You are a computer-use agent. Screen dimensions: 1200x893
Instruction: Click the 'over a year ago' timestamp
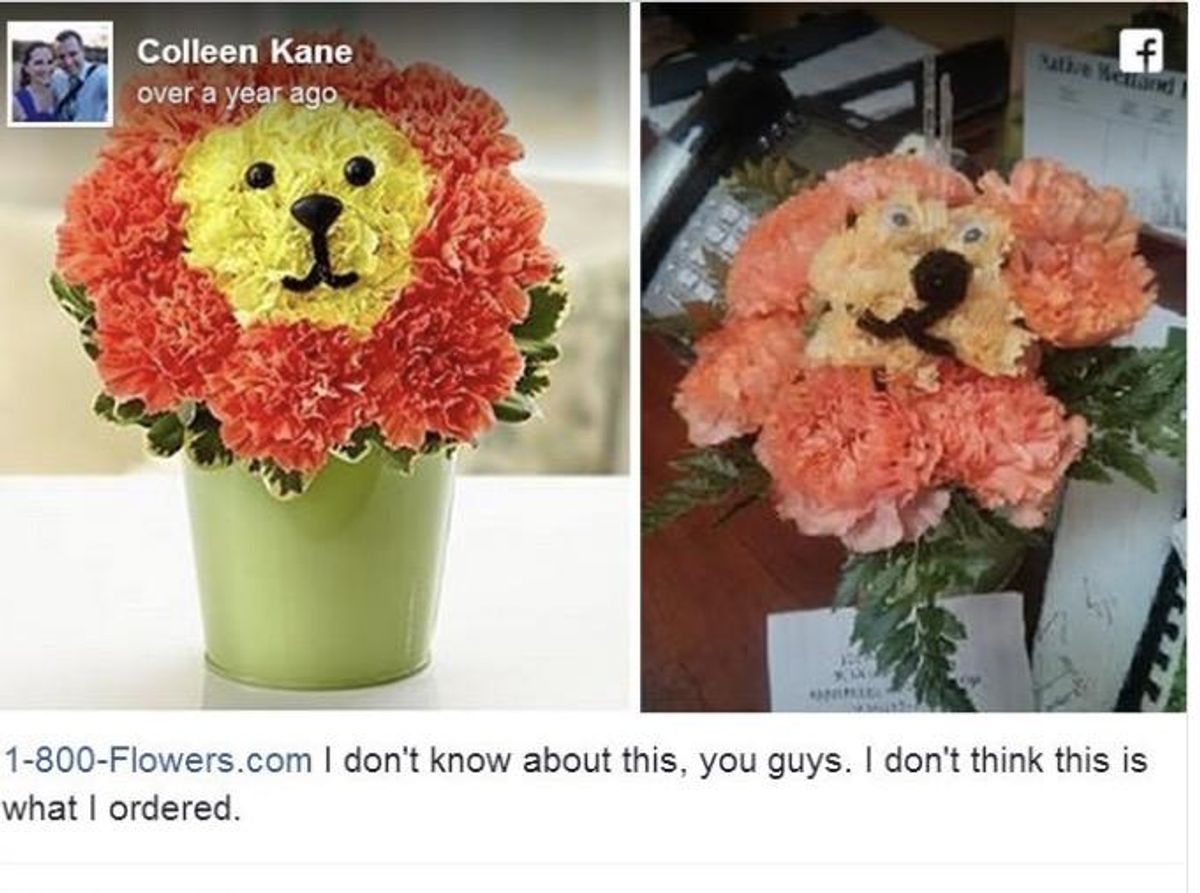(236, 93)
